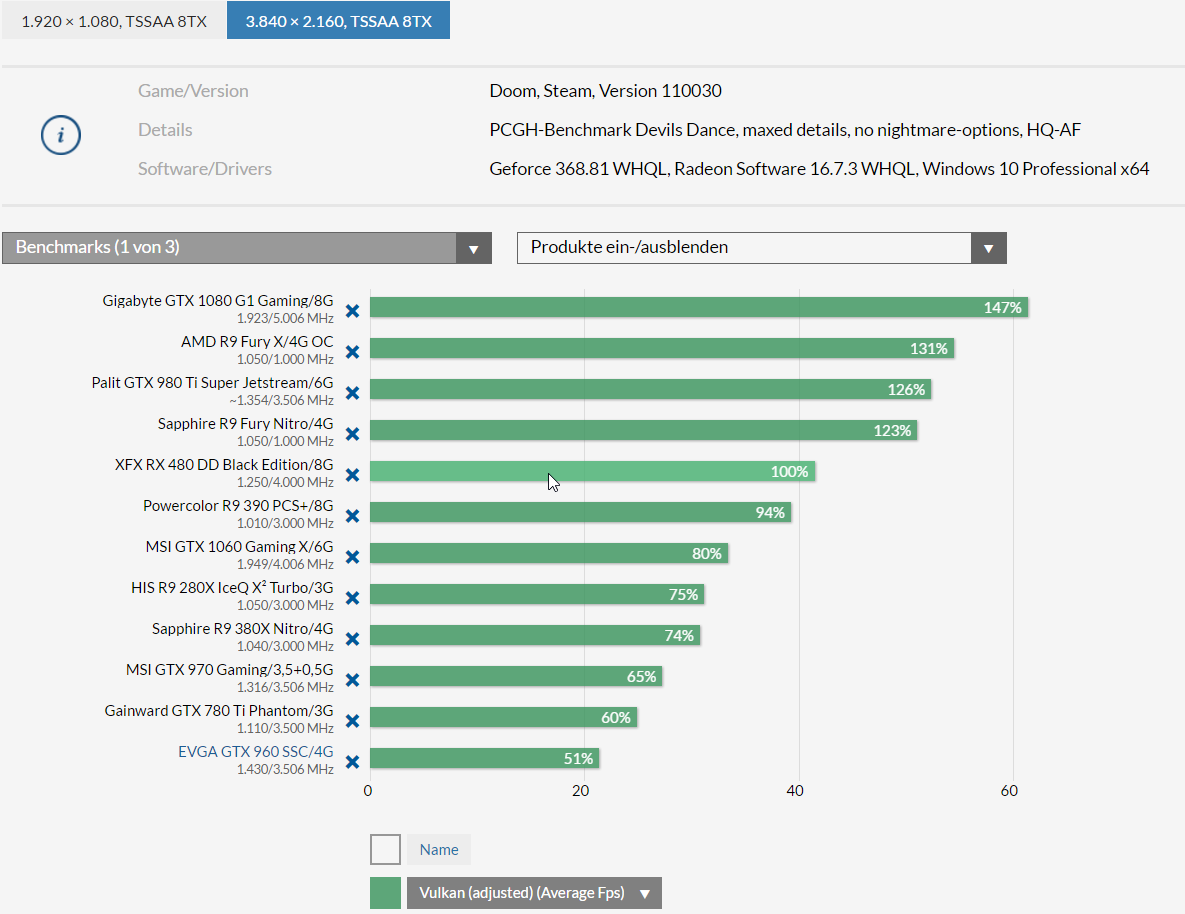Click the MSI GTX 970 65% bar

[516, 676]
